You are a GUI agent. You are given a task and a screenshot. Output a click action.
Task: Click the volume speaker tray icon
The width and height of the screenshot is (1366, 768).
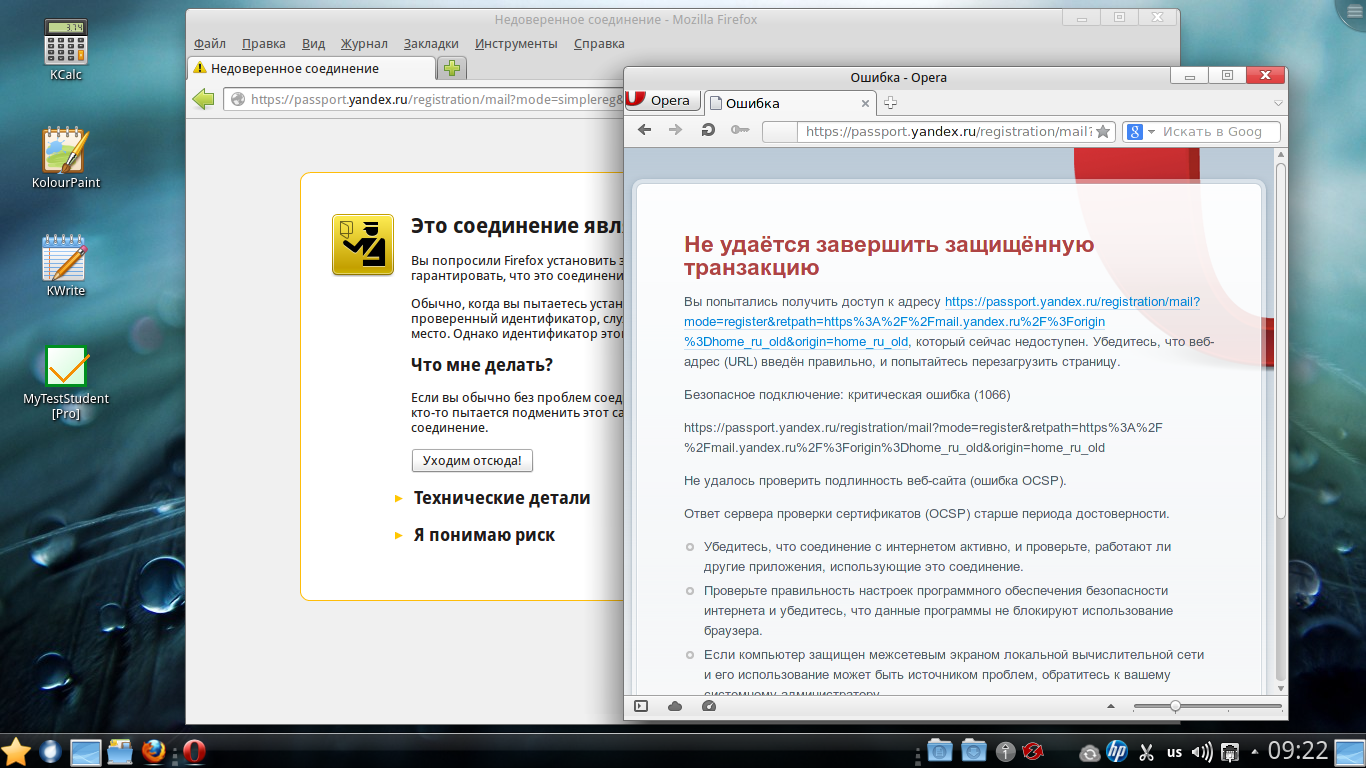point(1203,752)
